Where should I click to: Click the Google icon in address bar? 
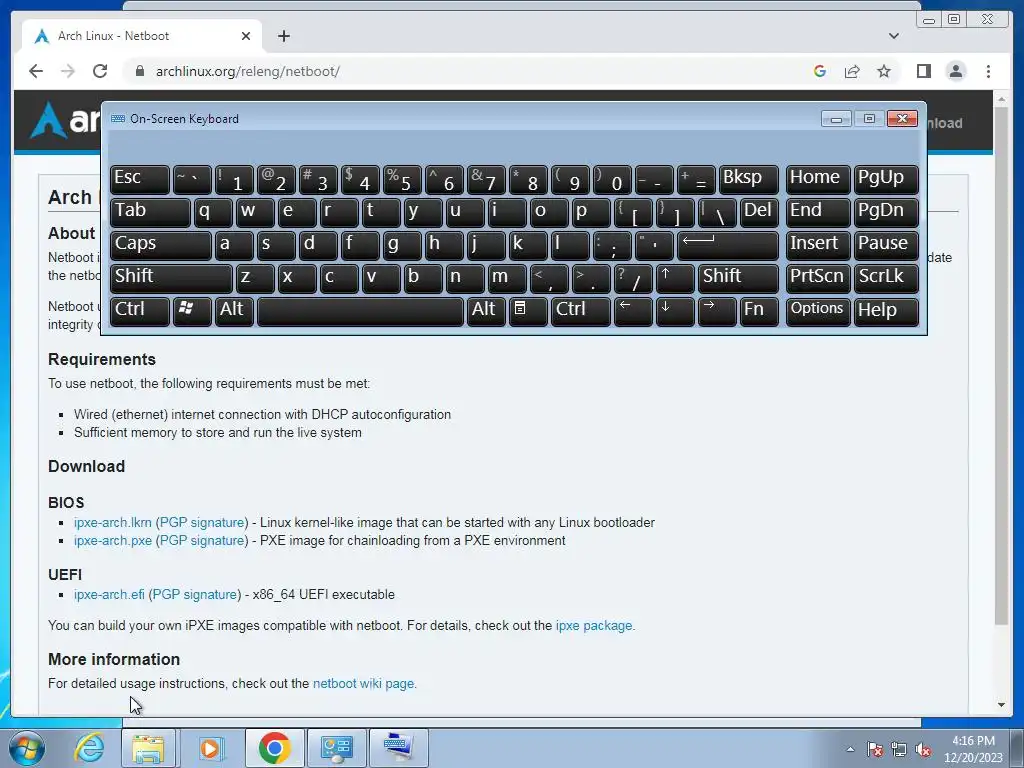coord(820,71)
